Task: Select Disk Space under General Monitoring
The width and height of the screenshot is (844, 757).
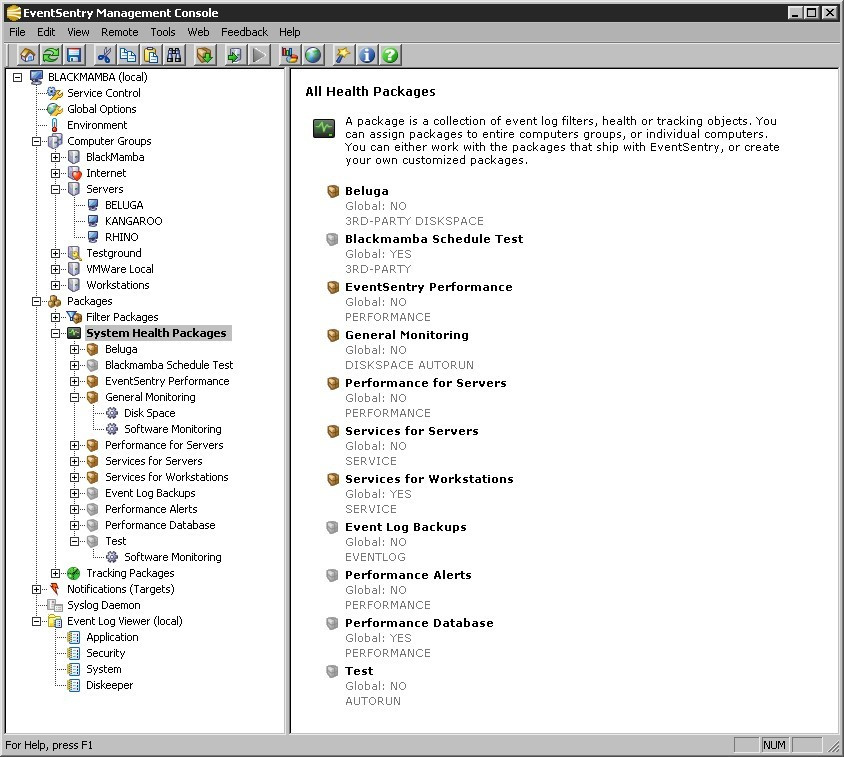Action: click(x=150, y=413)
